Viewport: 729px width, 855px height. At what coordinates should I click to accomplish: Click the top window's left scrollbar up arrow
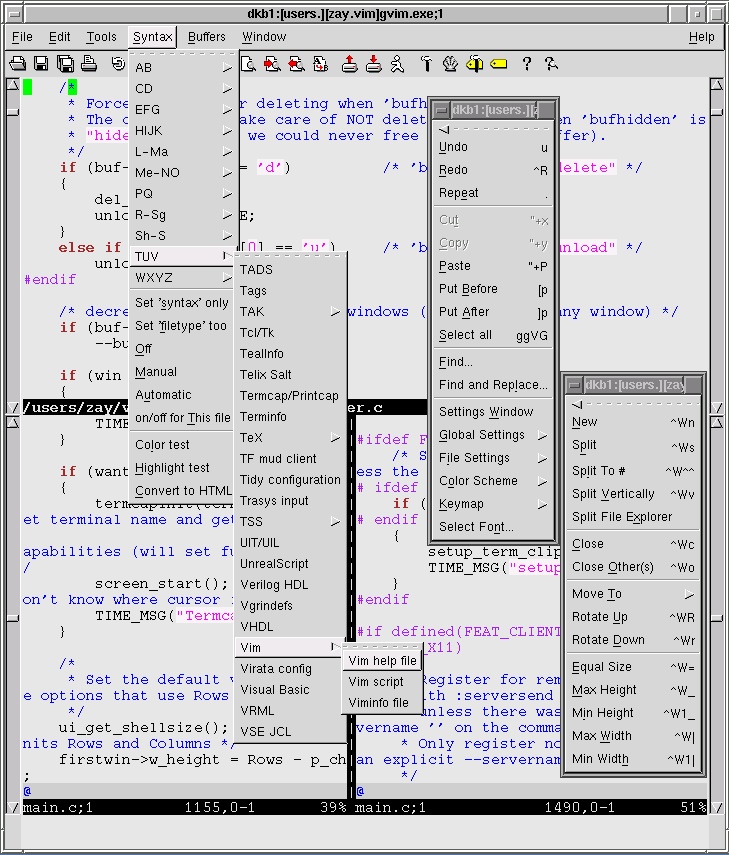(x=13, y=85)
